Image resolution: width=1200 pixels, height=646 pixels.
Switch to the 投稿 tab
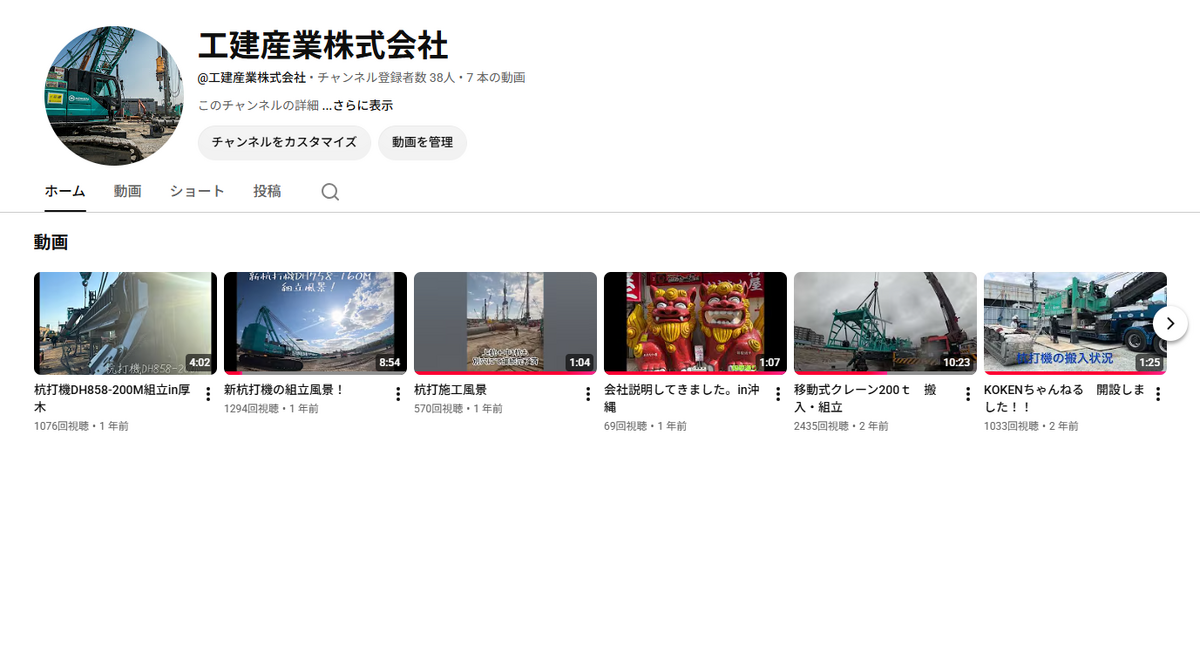coord(267,191)
